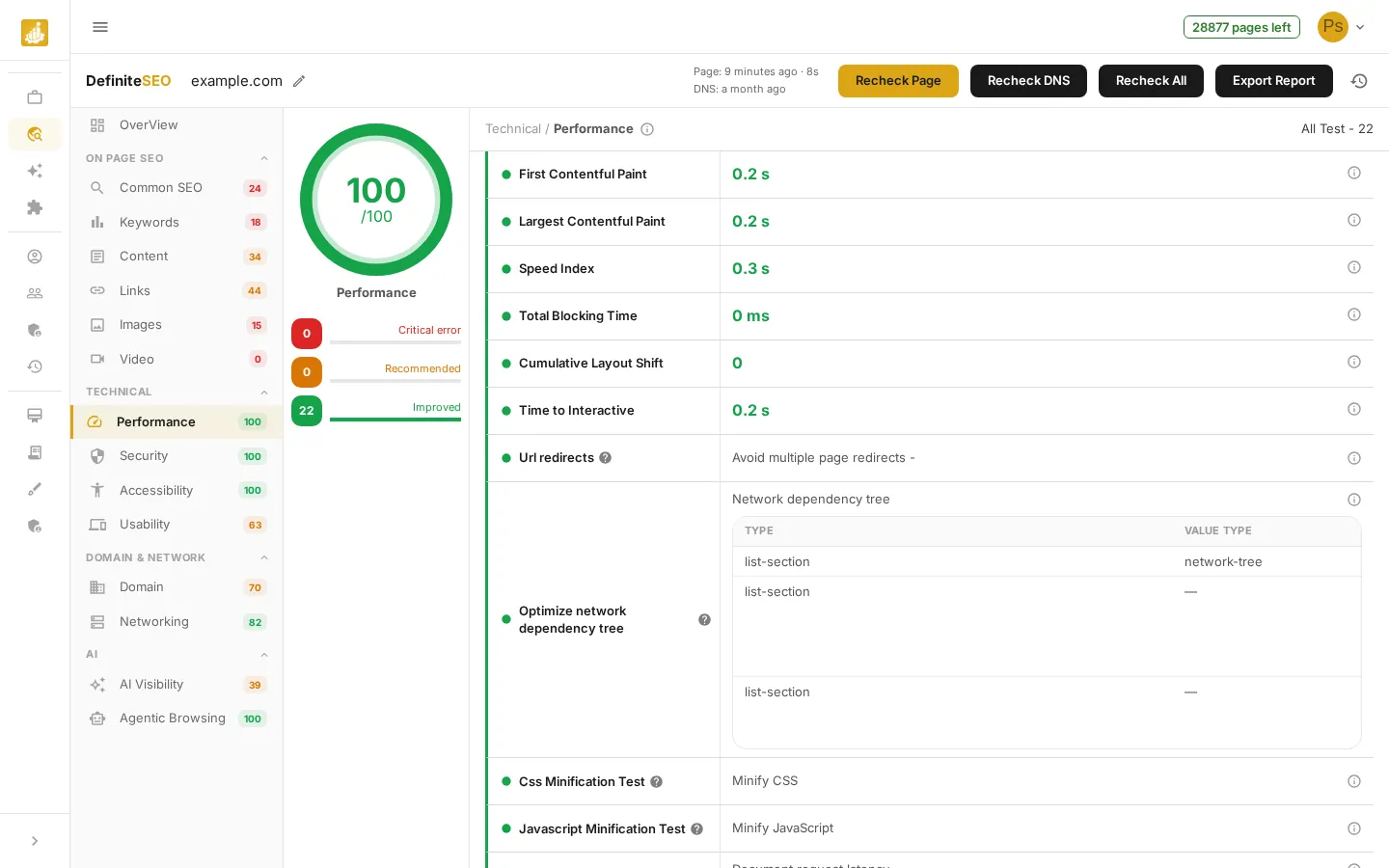1389x868 pixels.
Task: Click the network-tree value cell
Action: [x=1223, y=562]
